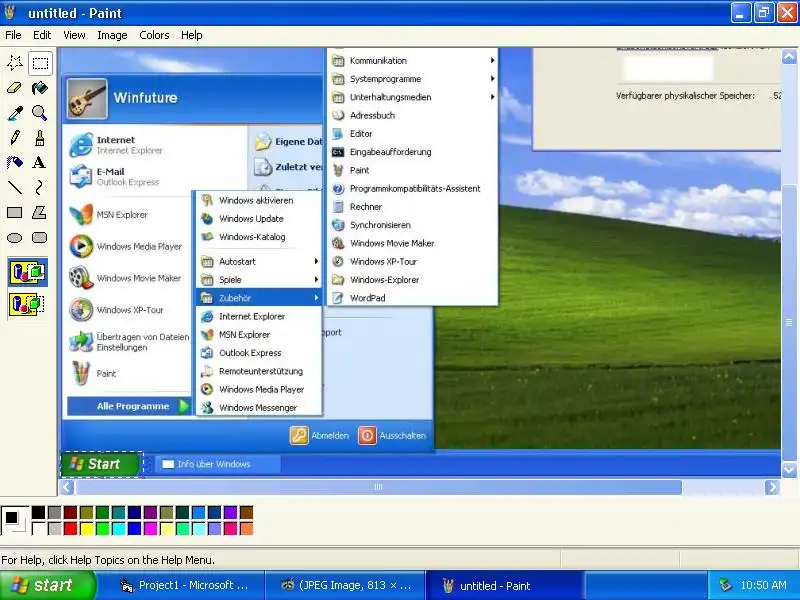800x600 pixels.
Task: Click the untitled - Paint taskbar button
Action: pos(505,585)
